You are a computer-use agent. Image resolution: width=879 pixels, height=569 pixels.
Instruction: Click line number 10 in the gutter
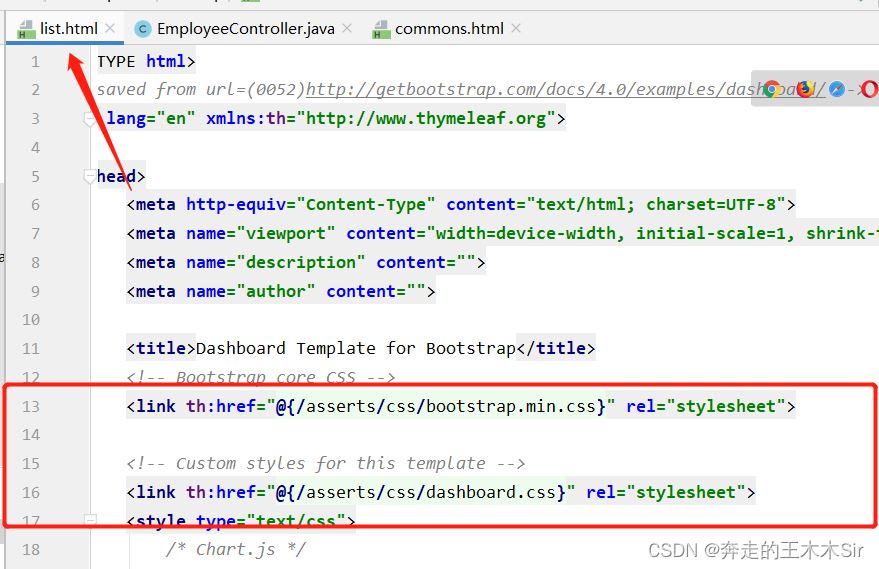point(30,320)
